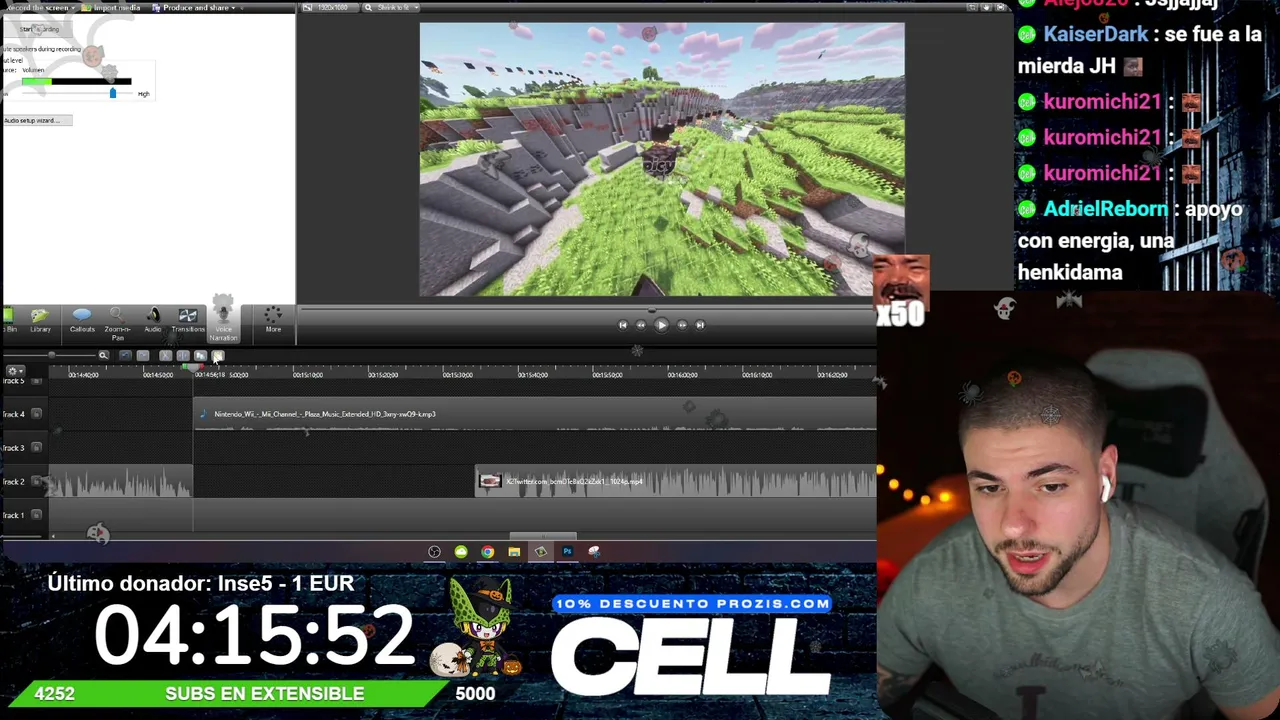The height and width of the screenshot is (720, 1280).
Task: Open the 1920x1080 editing dimensions button
Action: 332,8
